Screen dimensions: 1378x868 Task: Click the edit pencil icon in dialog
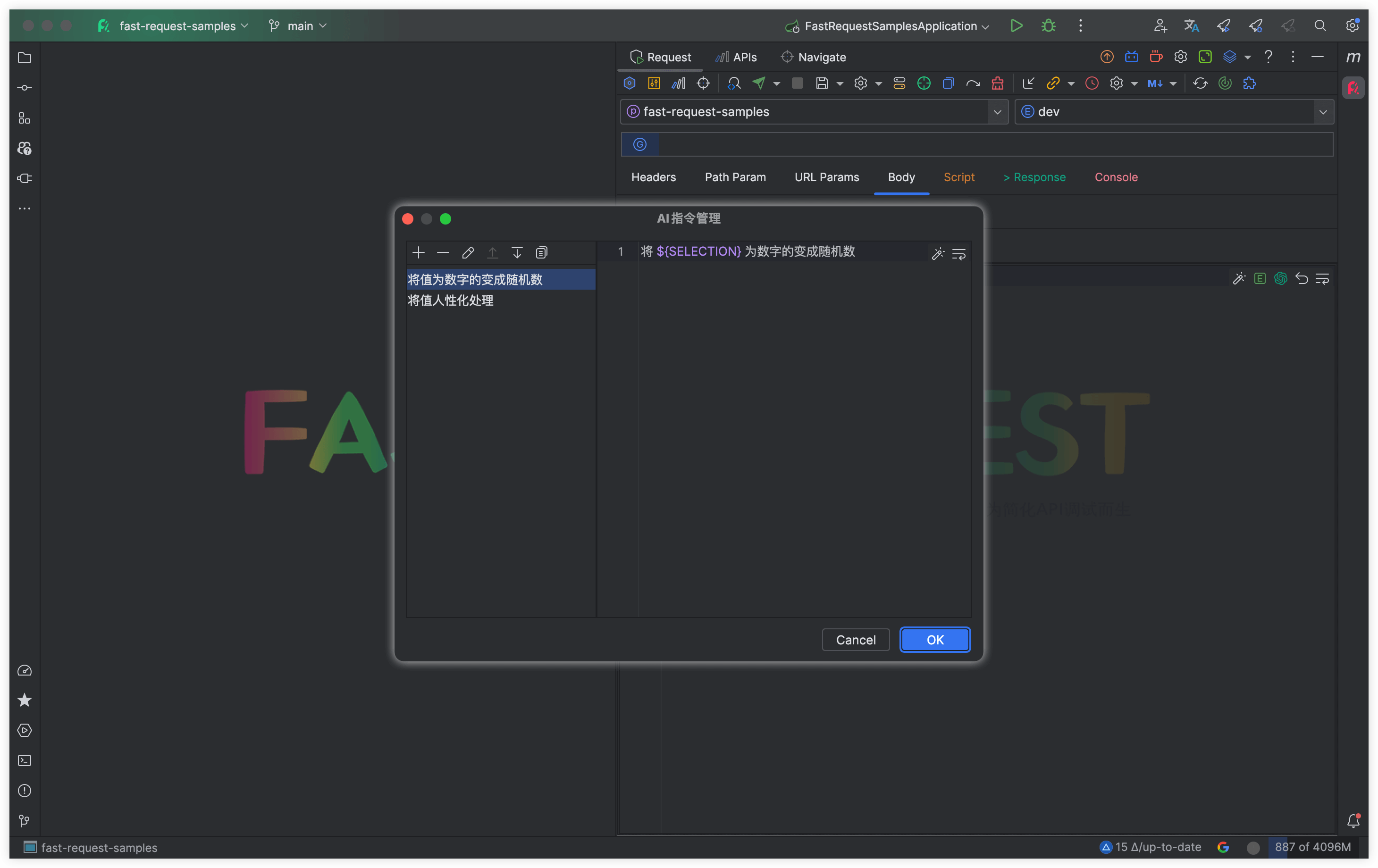pos(468,252)
